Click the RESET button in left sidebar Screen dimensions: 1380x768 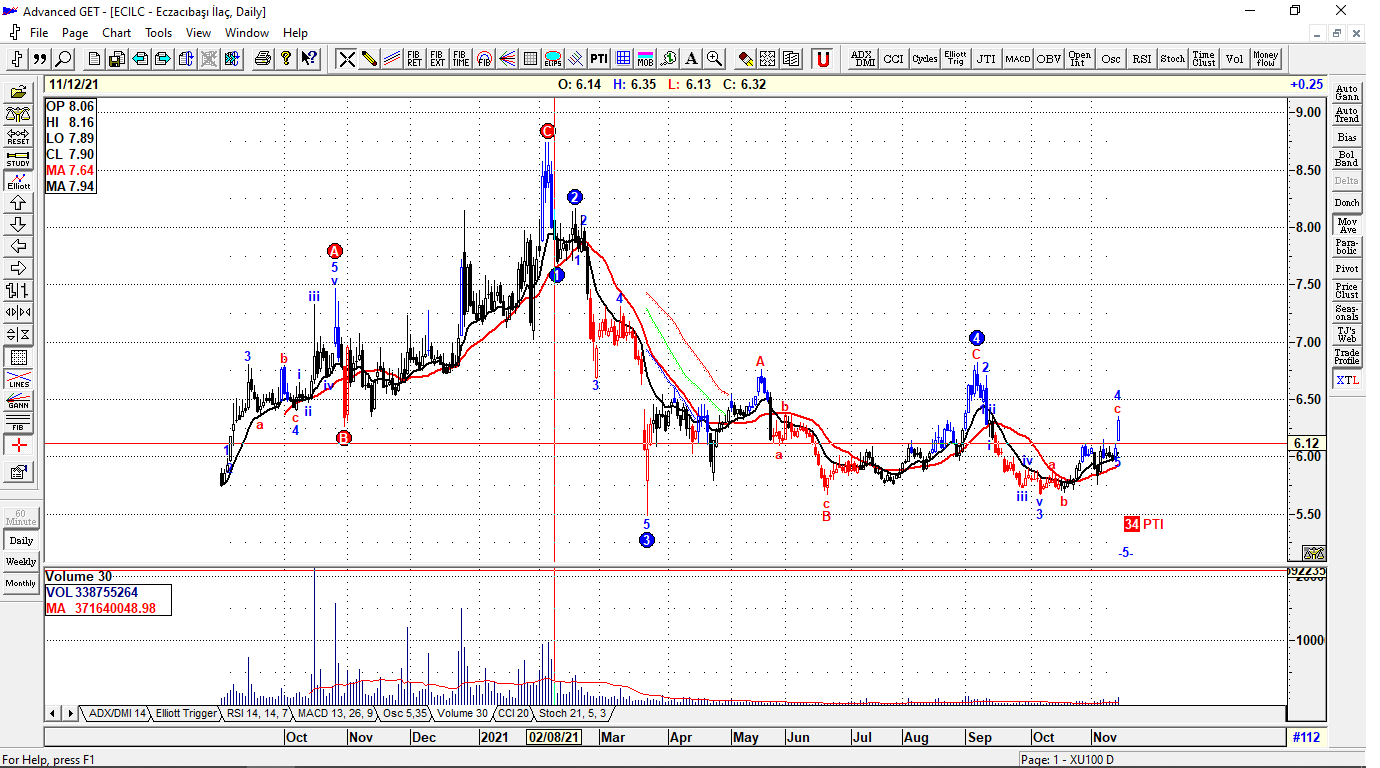click(x=18, y=136)
